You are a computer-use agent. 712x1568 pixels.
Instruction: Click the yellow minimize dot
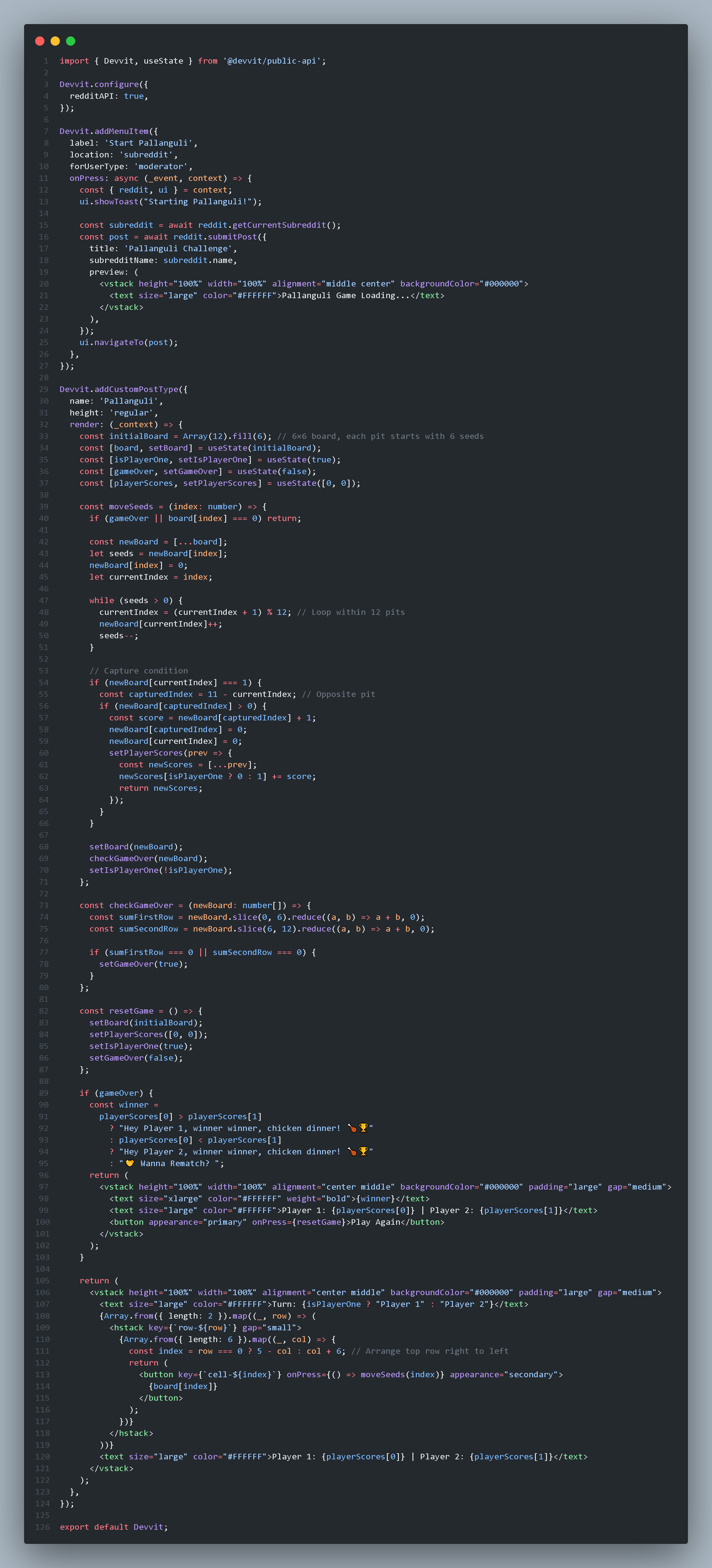coord(55,41)
